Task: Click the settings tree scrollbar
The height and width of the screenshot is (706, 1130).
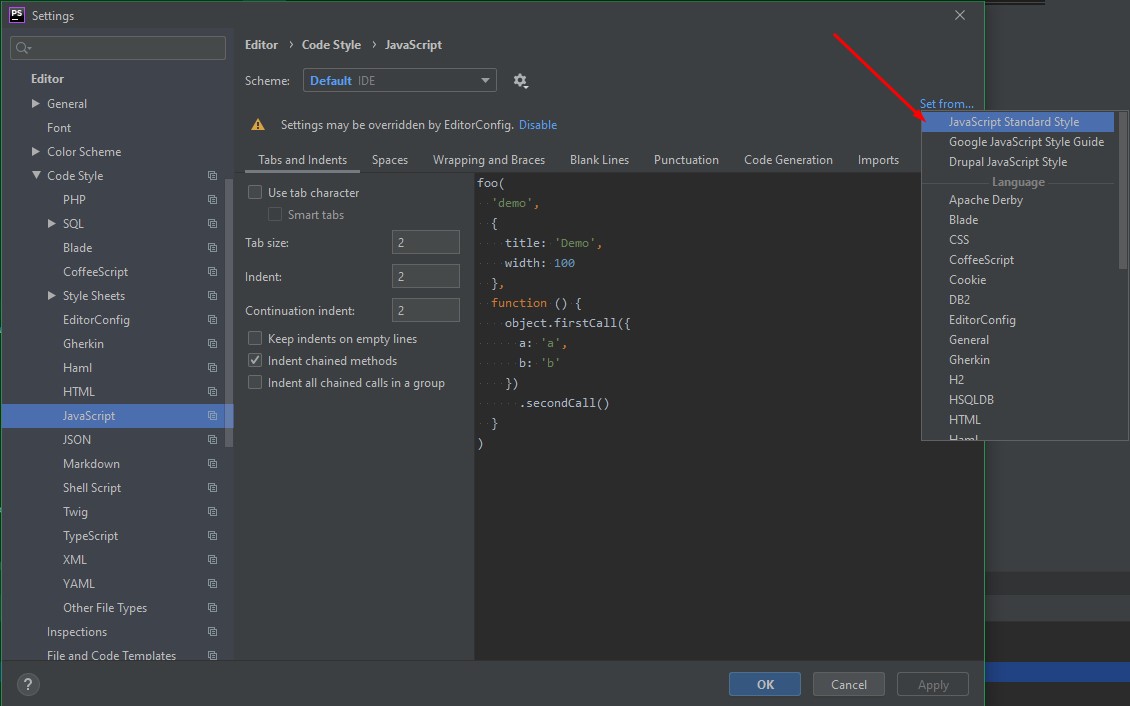Action: tap(229, 313)
